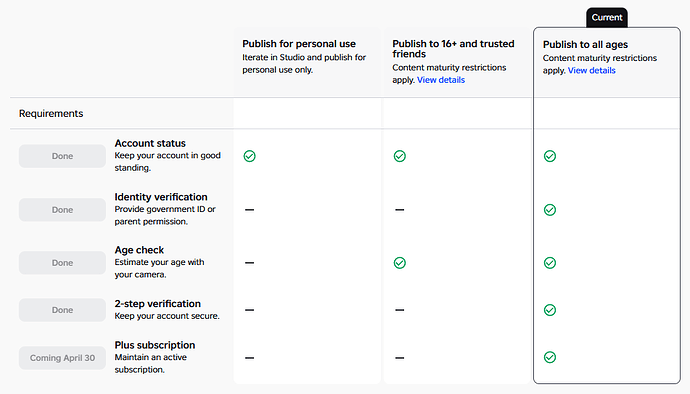Click 2-step verification checkmark under all ages
Image resolution: width=690 pixels, height=394 pixels.
tap(550, 310)
